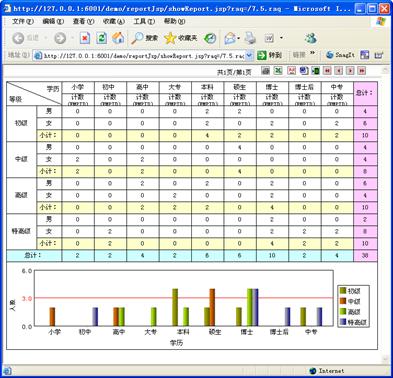
Task: Open the 文件 menu
Action: 23,21
